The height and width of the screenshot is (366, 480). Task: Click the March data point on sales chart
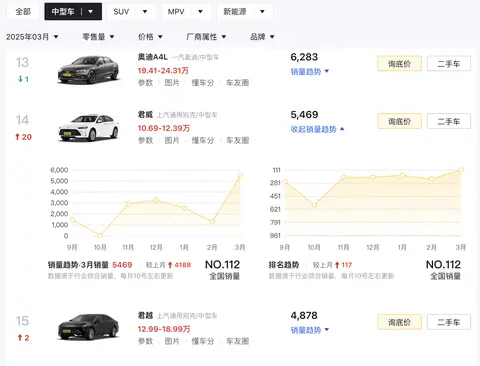pos(240,175)
